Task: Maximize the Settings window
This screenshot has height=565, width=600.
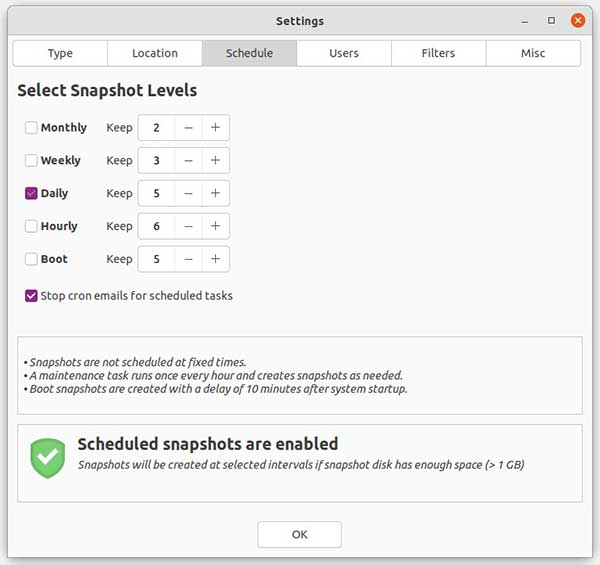Action: coord(551,20)
